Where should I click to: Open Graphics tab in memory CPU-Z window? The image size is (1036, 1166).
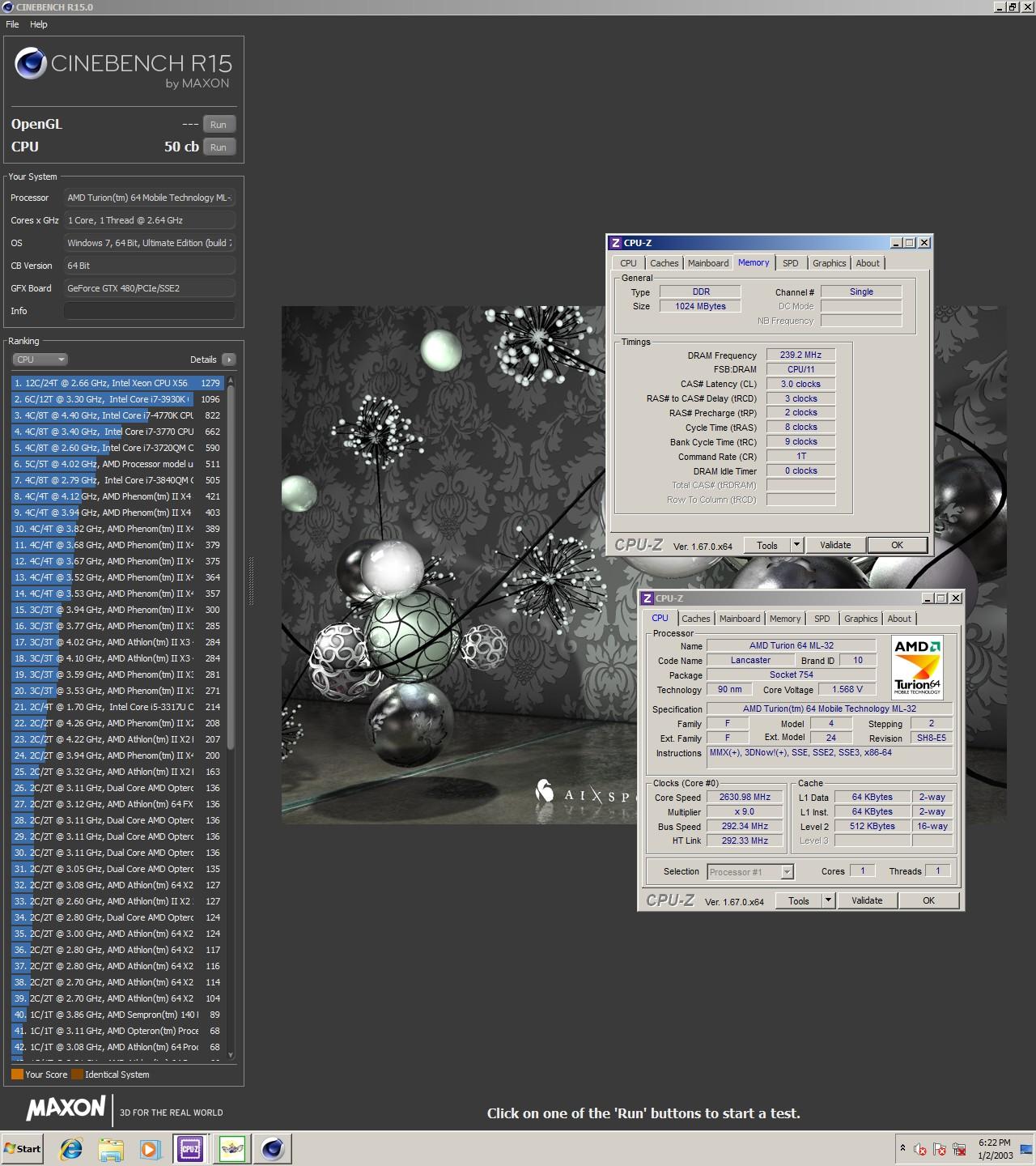click(829, 263)
